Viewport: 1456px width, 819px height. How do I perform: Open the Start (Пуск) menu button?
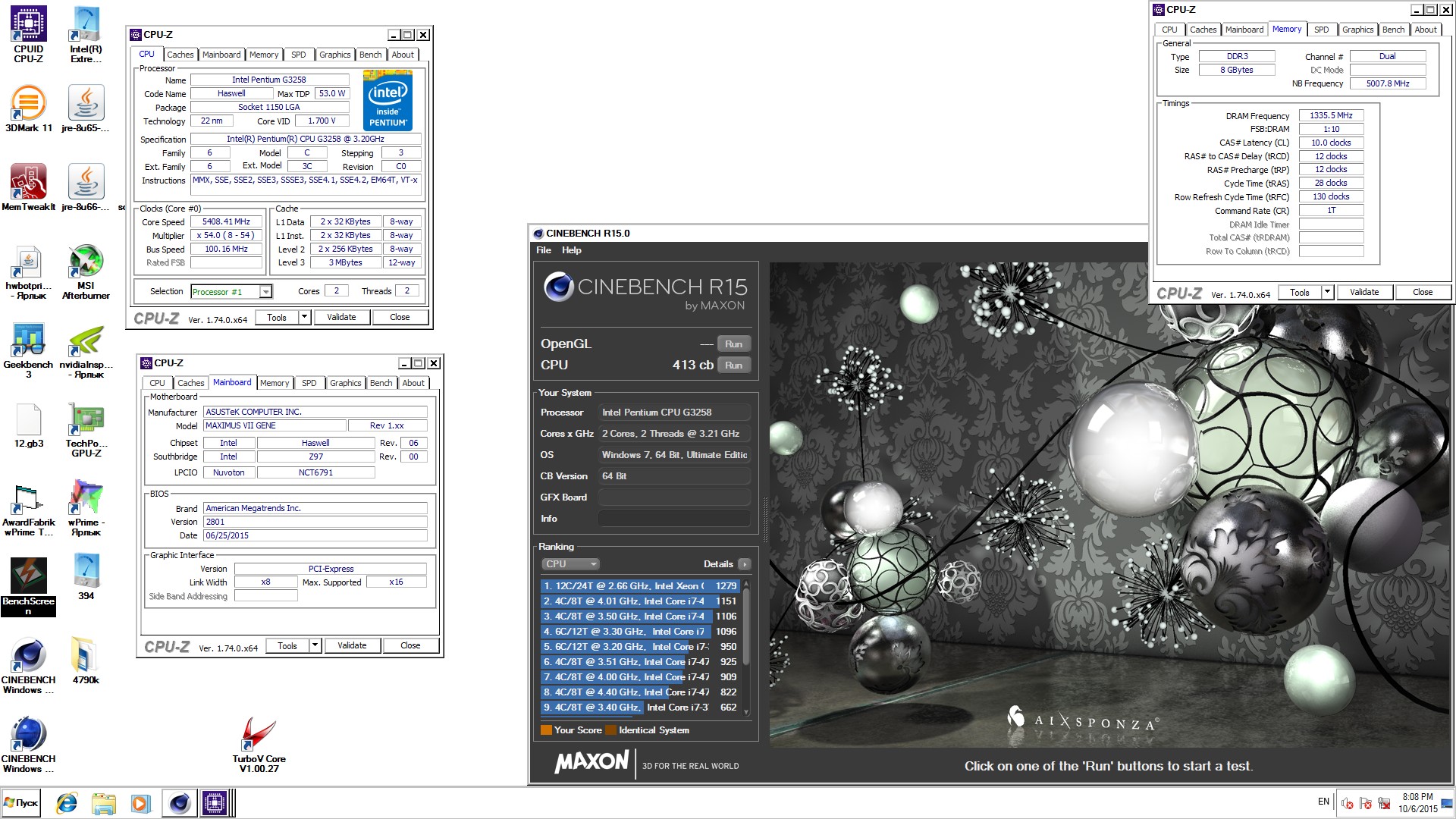(21, 803)
